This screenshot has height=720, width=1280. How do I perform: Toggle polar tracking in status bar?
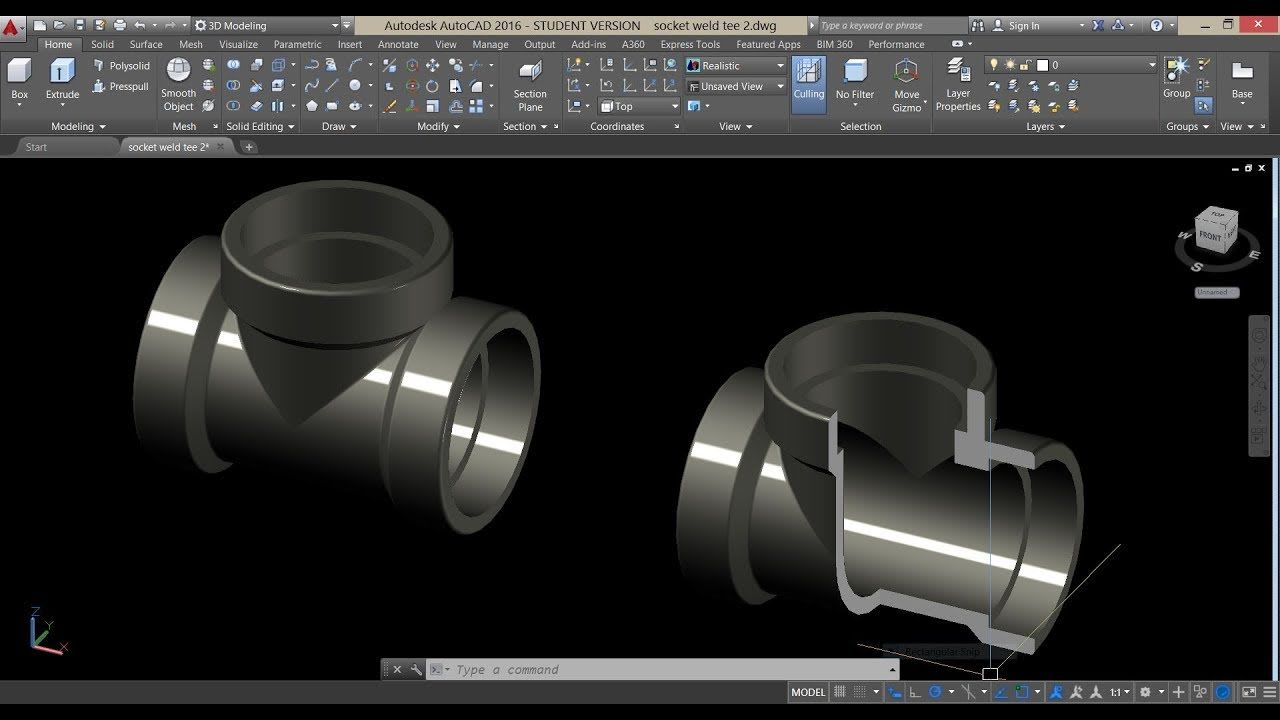coord(936,692)
